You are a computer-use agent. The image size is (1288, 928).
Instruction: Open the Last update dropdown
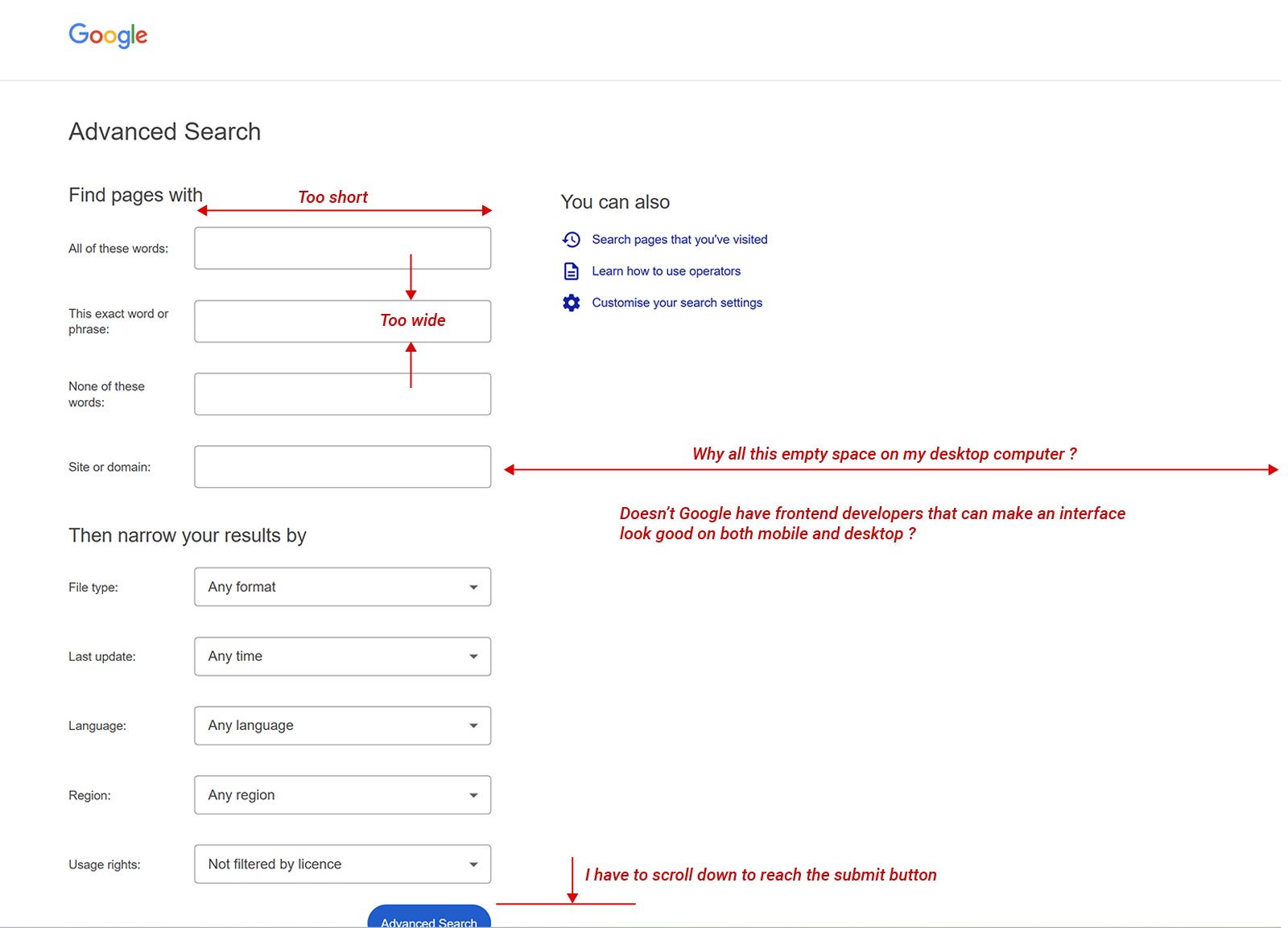(343, 656)
